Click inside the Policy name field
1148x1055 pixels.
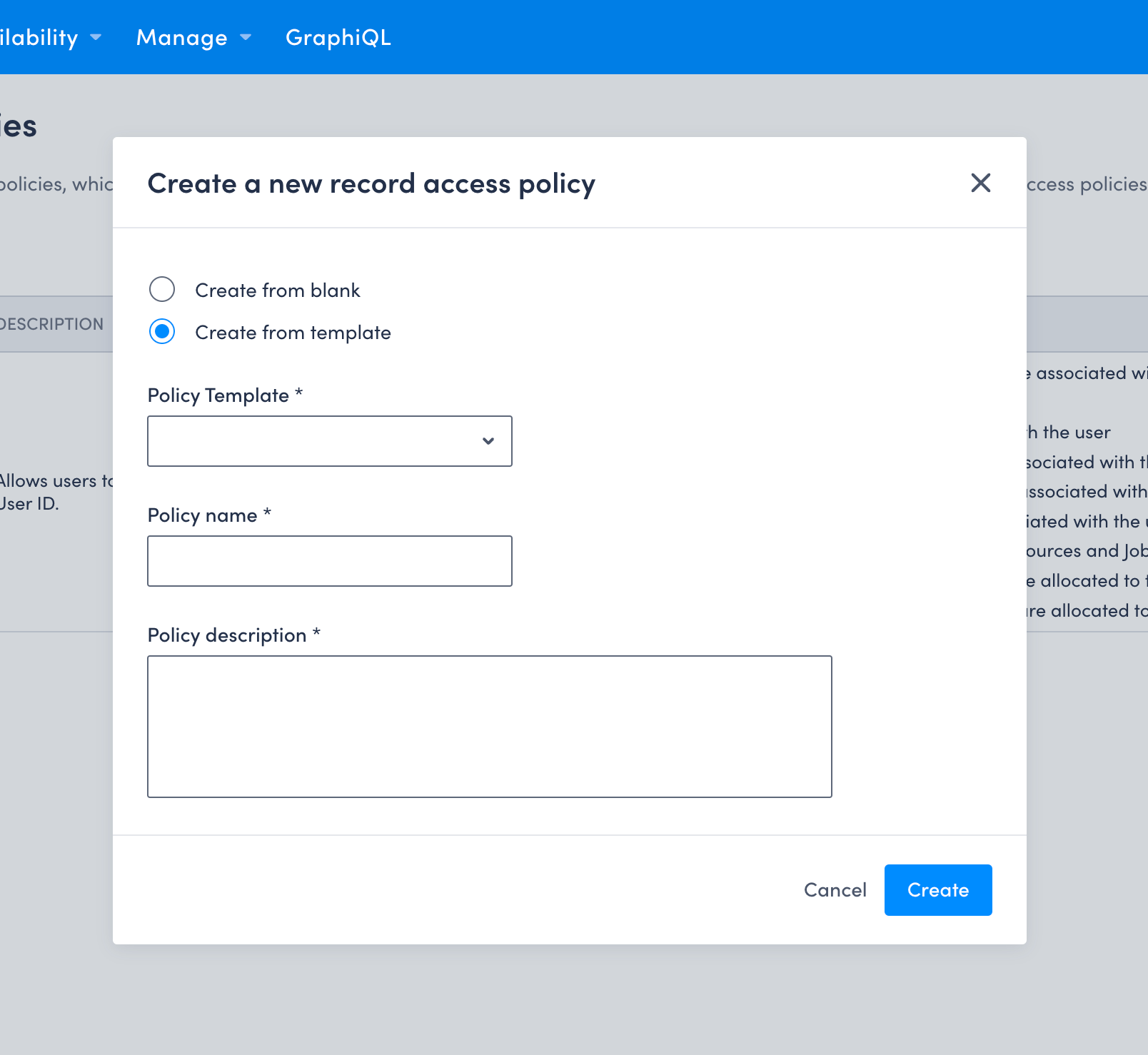coord(329,561)
